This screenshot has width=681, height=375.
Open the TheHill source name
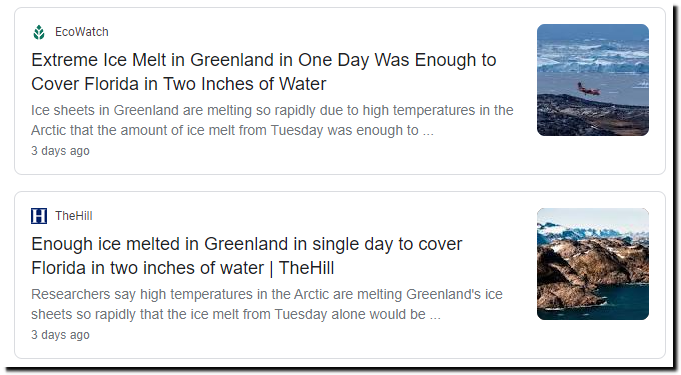(x=73, y=216)
